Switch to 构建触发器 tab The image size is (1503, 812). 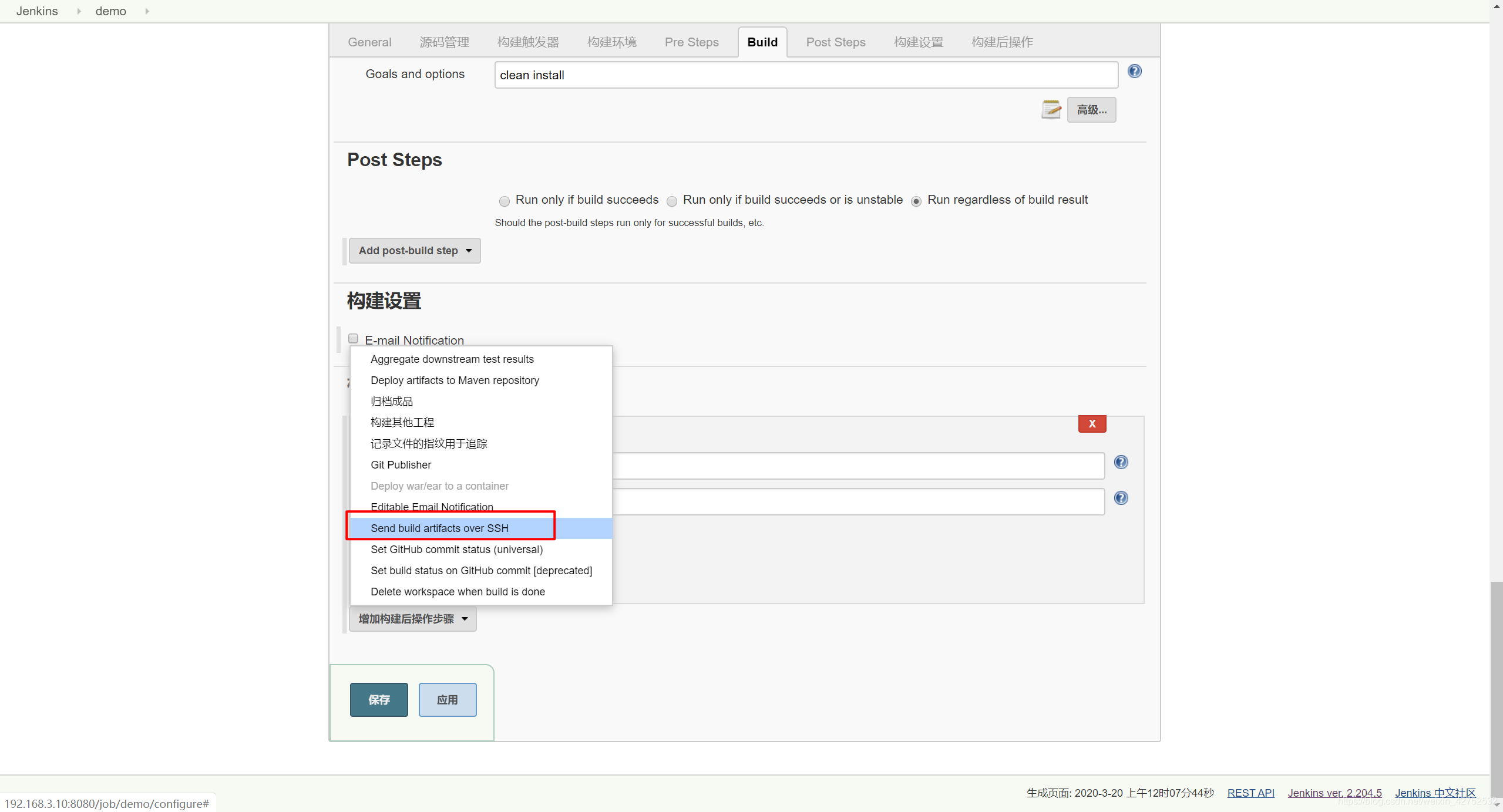click(528, 42)
